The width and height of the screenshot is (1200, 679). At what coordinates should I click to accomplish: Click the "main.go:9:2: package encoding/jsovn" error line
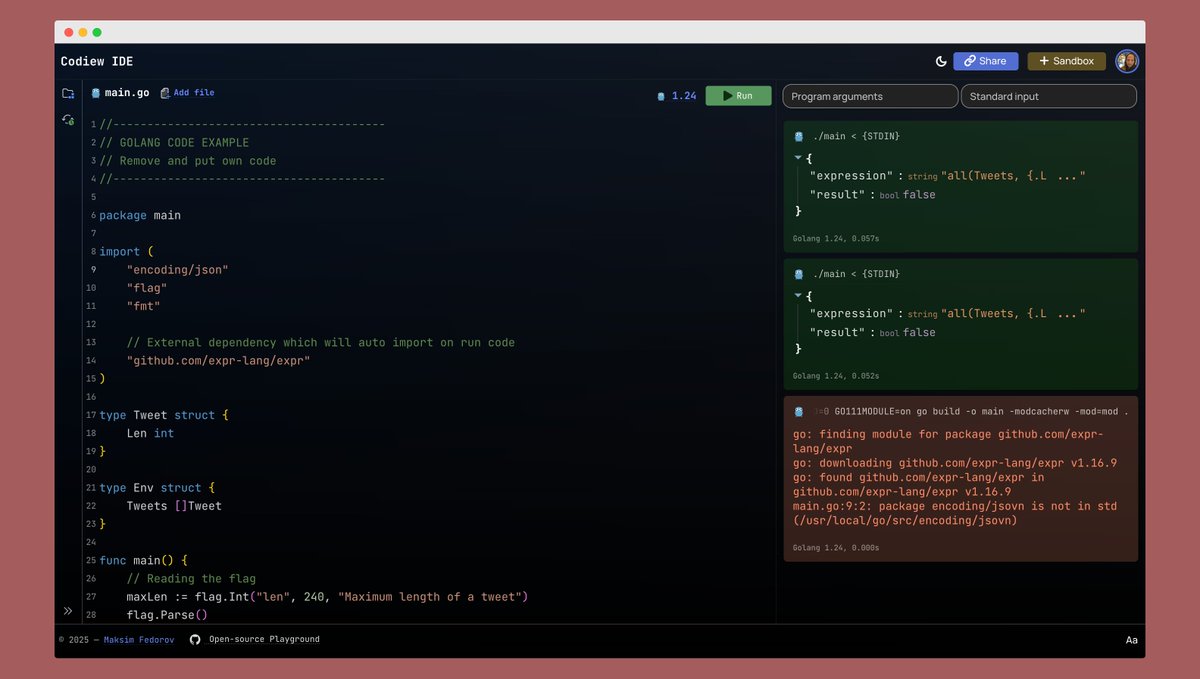pos(955,506)
